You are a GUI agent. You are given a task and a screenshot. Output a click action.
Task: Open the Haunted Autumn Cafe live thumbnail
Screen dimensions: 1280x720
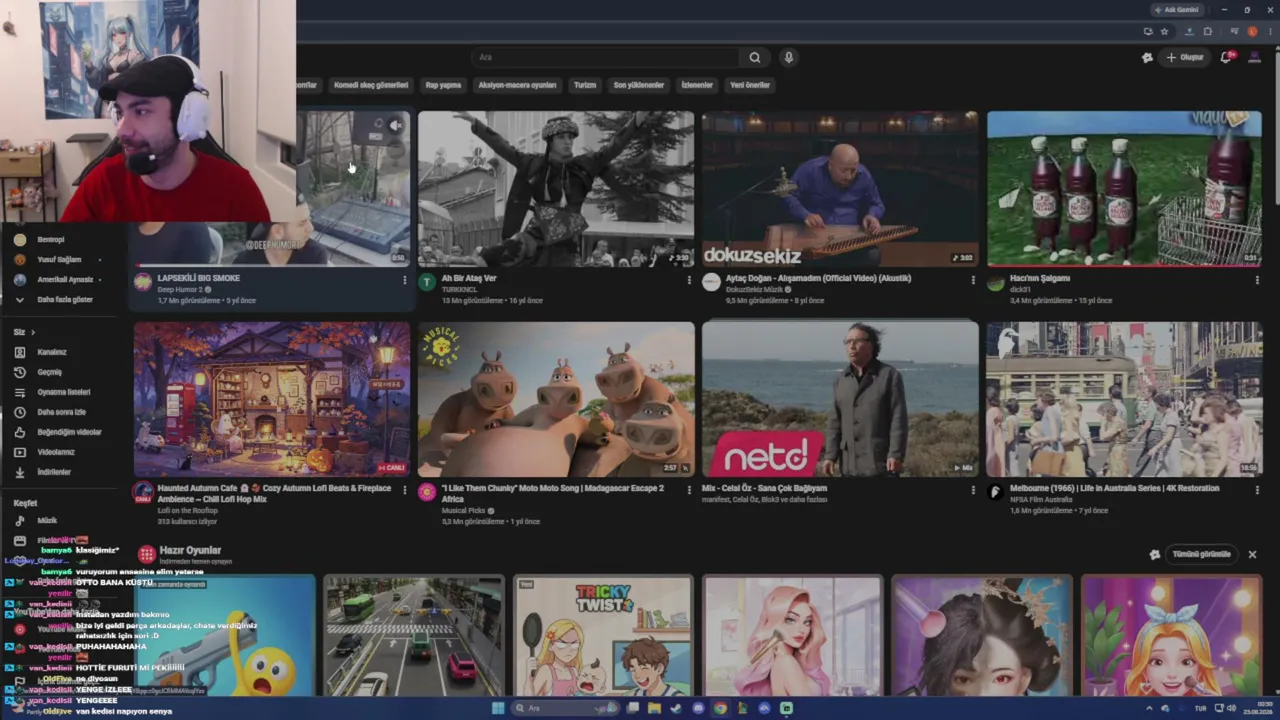click(x=272, y=399)
